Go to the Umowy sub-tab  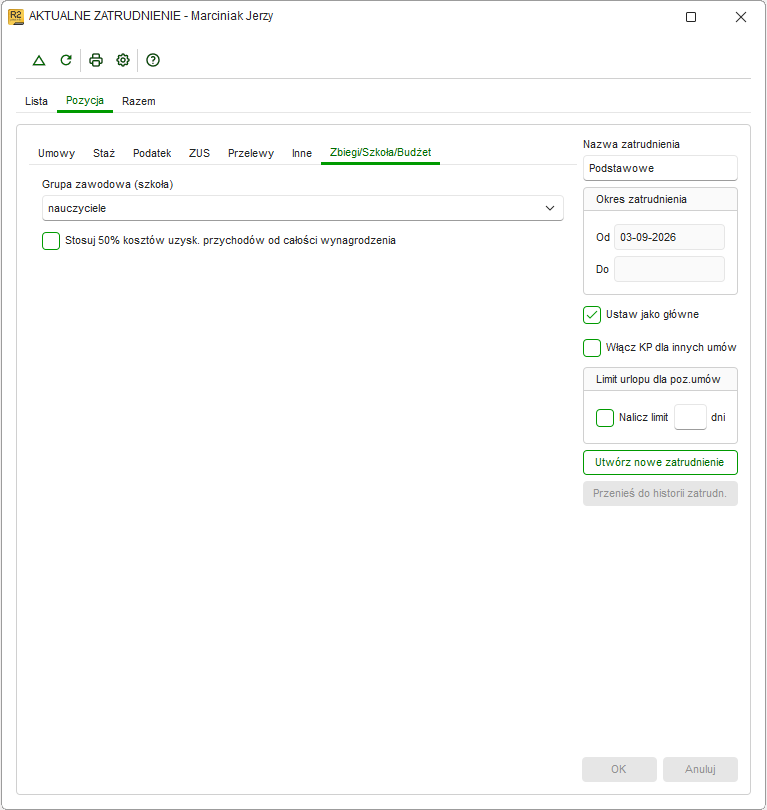pyautogui.click(x=56, y=153)
